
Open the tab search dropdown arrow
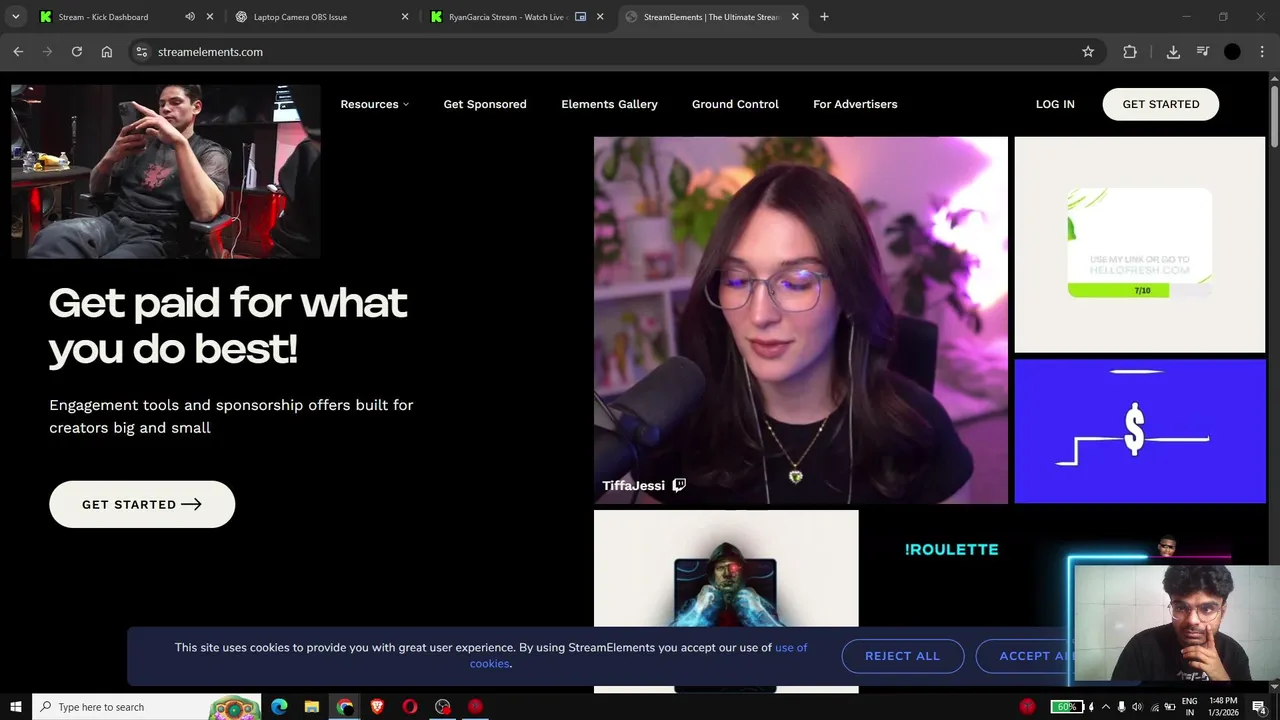[x=15, y=17]
